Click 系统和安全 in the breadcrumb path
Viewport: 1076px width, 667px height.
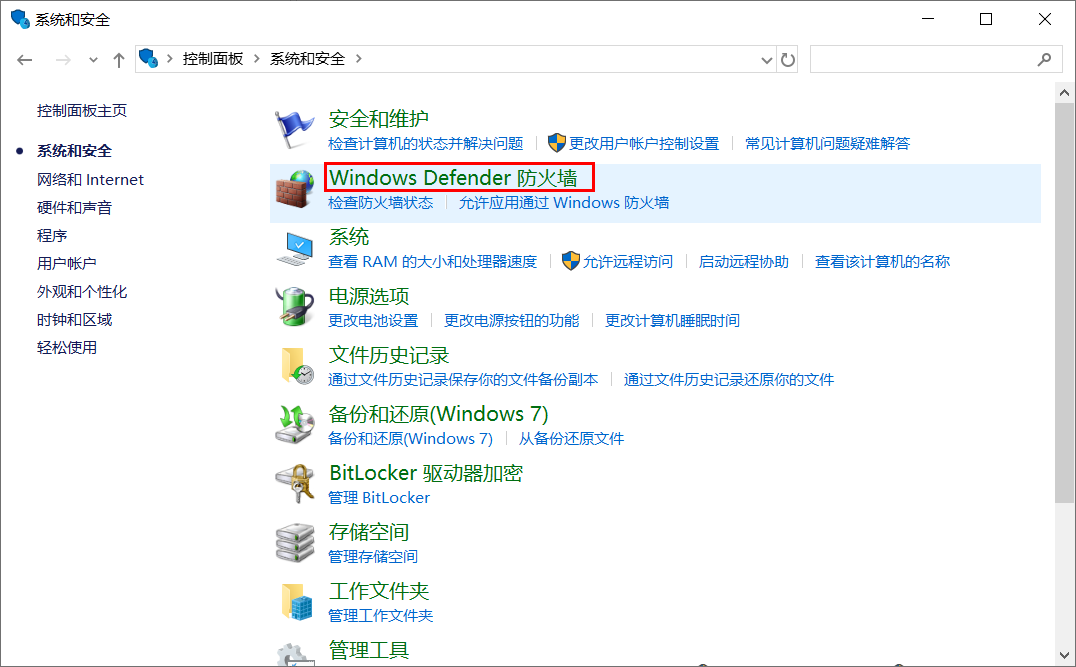point(307,59)
